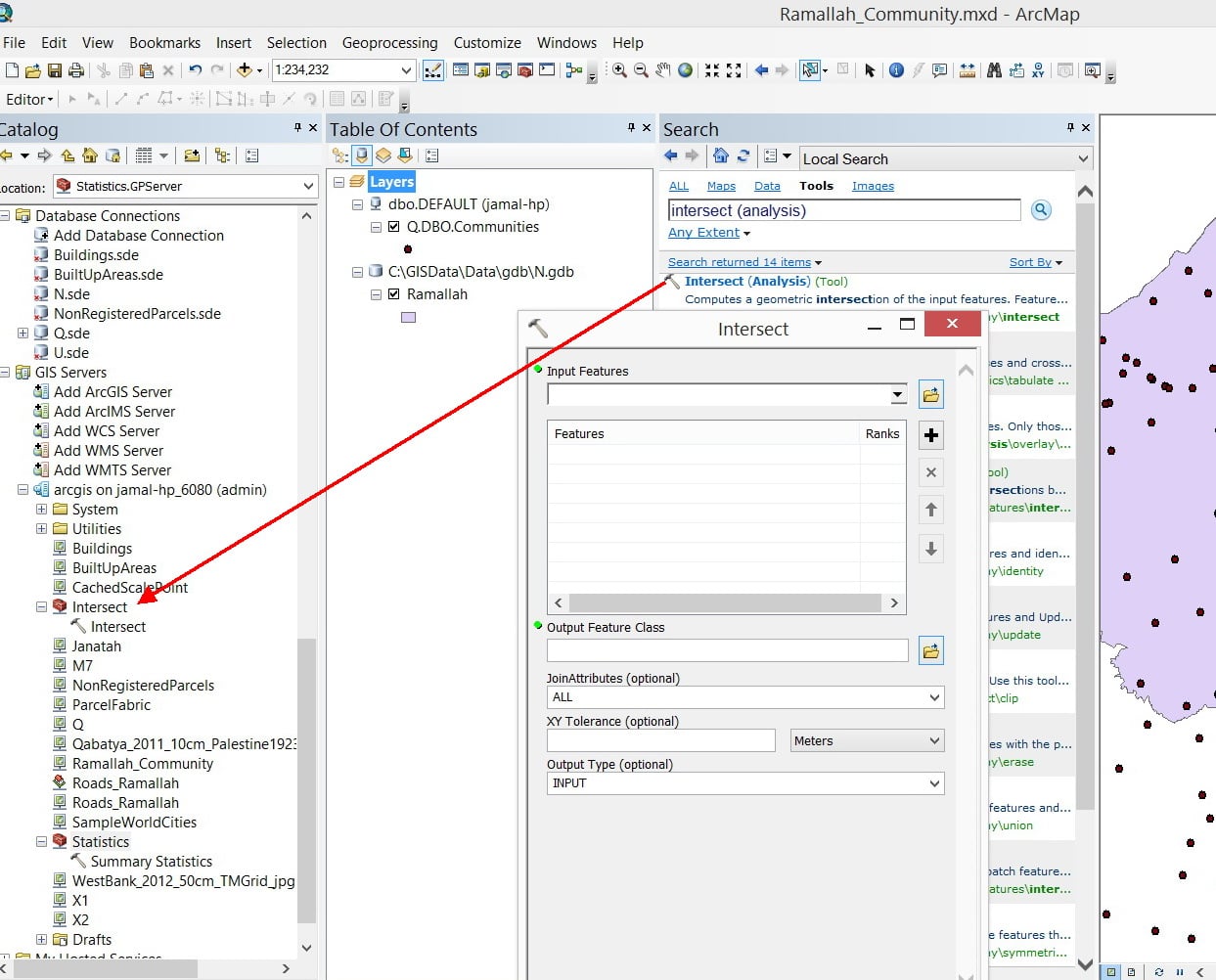Viewport: 1216px width, 980px height.
Task: Switch to the Maps search tab
Action: [721, 186]
